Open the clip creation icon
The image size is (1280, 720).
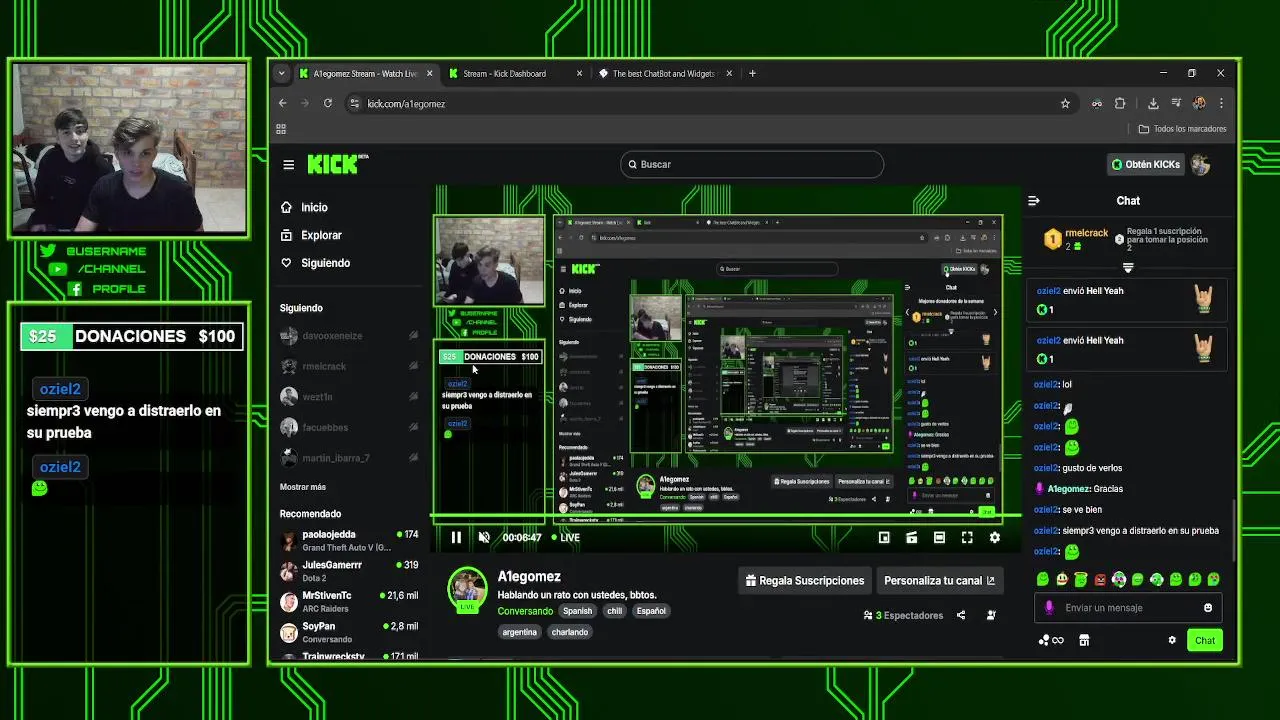click(912, 538)
